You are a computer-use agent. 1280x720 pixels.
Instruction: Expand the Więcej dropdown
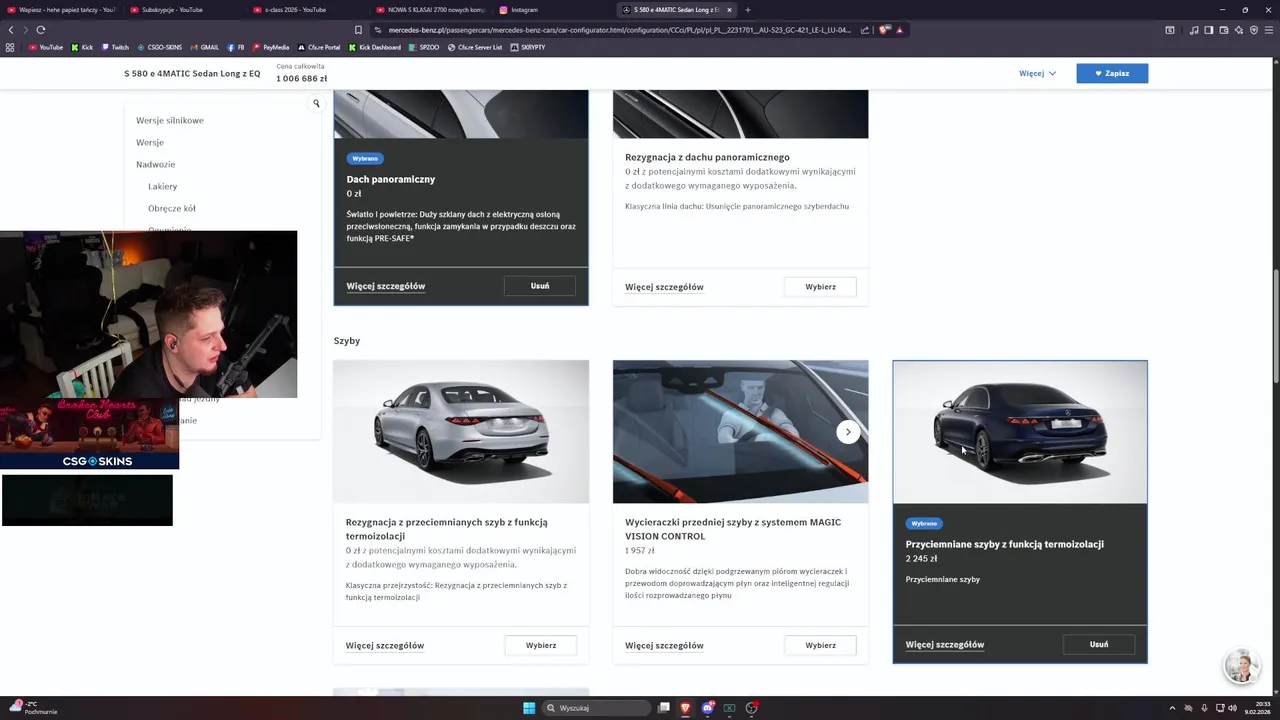tap(1037, 73)
